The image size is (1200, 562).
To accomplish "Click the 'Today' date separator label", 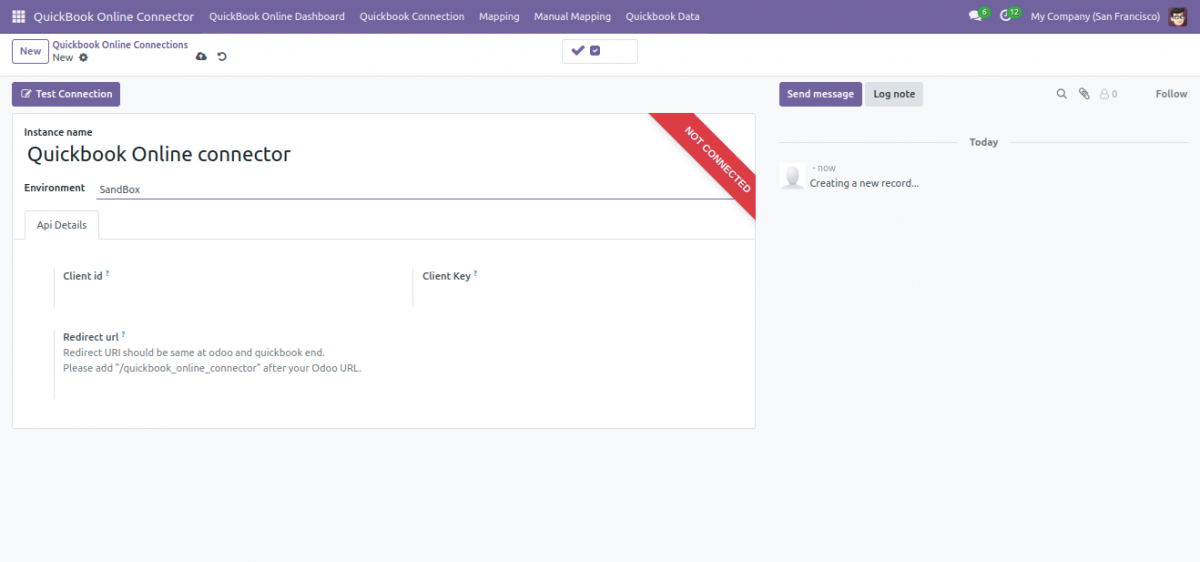I will tap(984, 142).
